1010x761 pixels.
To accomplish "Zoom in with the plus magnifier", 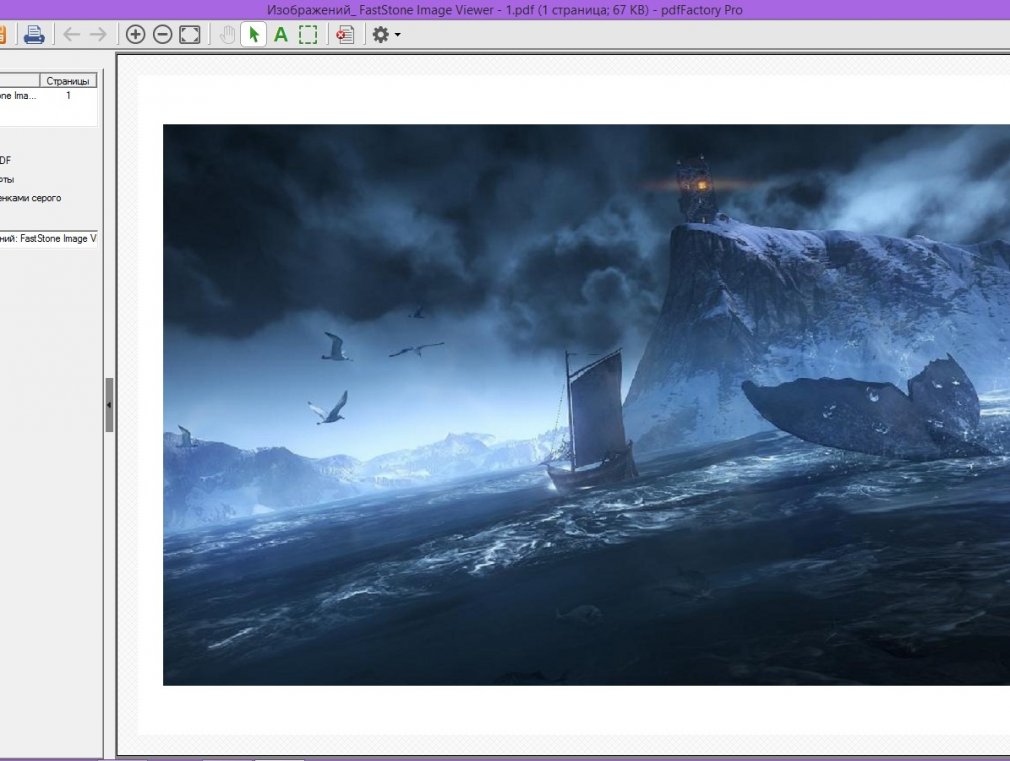I will click(x=135, y=34).
